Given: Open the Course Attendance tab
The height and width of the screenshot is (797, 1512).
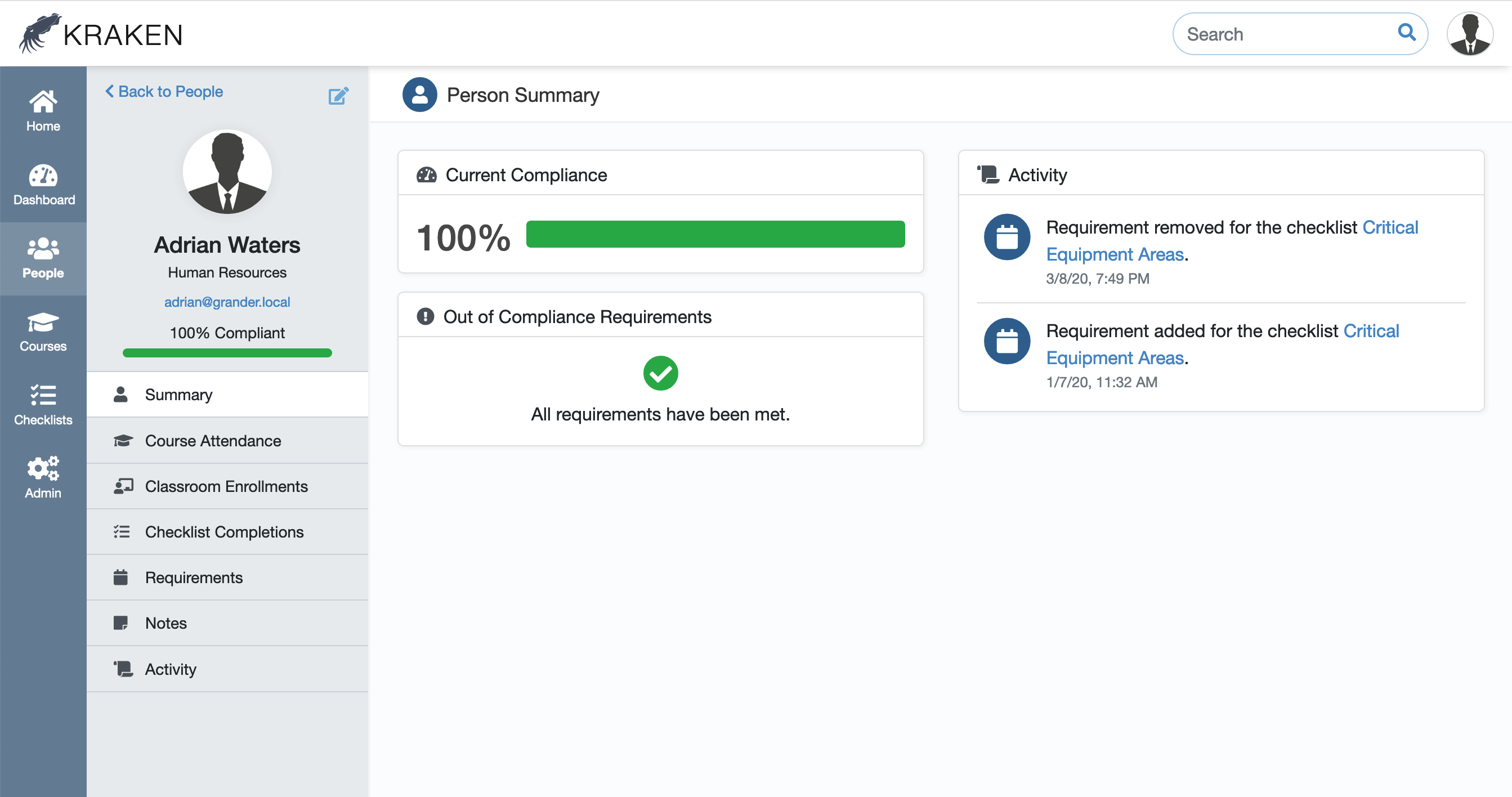Looking at the screenshot, I should (x=227, y=441).
